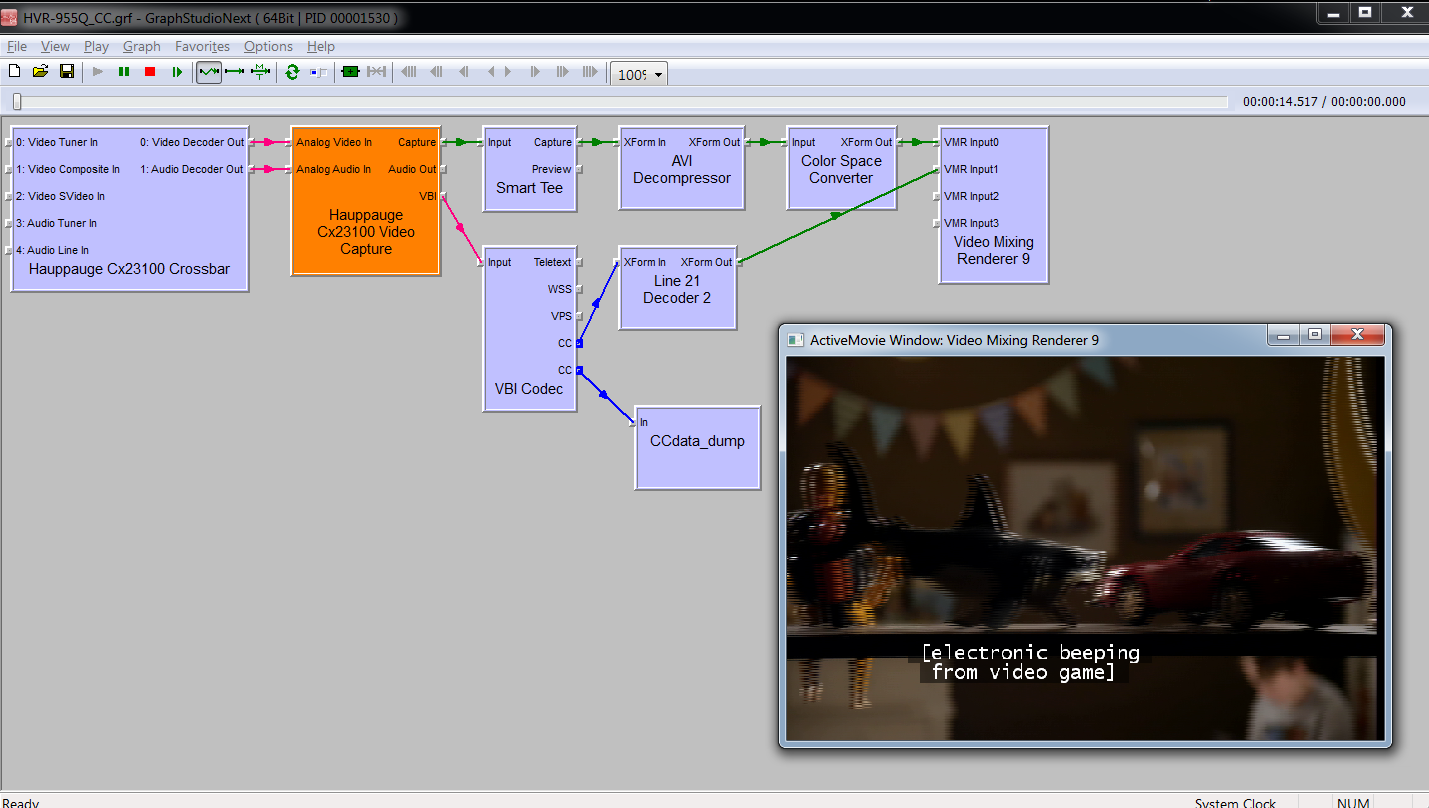This screenshot has width=1429, height=808.
Task: Open a graph file with folder icon
Action: [40, 72]
